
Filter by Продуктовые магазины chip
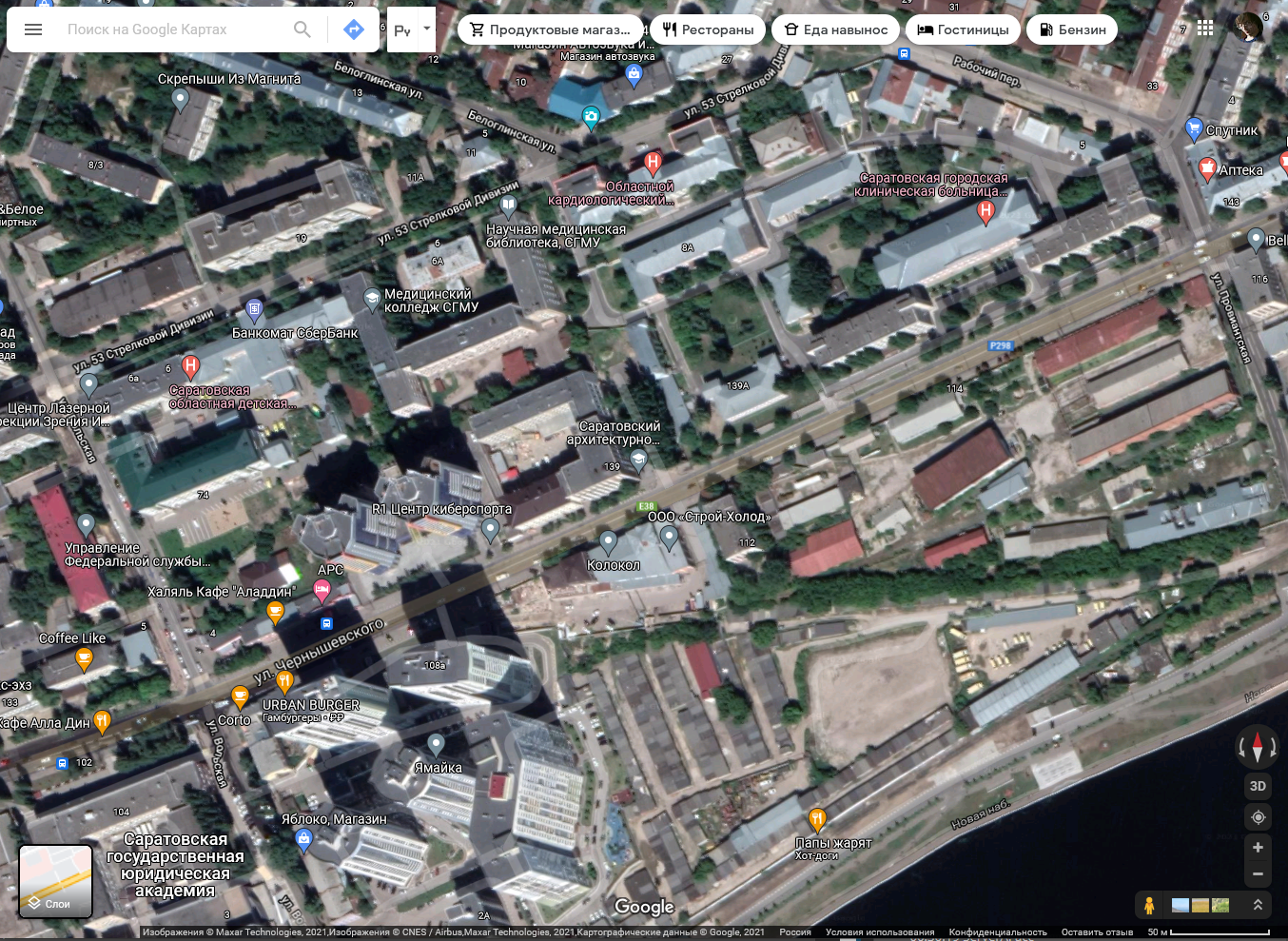coord(551,29)
